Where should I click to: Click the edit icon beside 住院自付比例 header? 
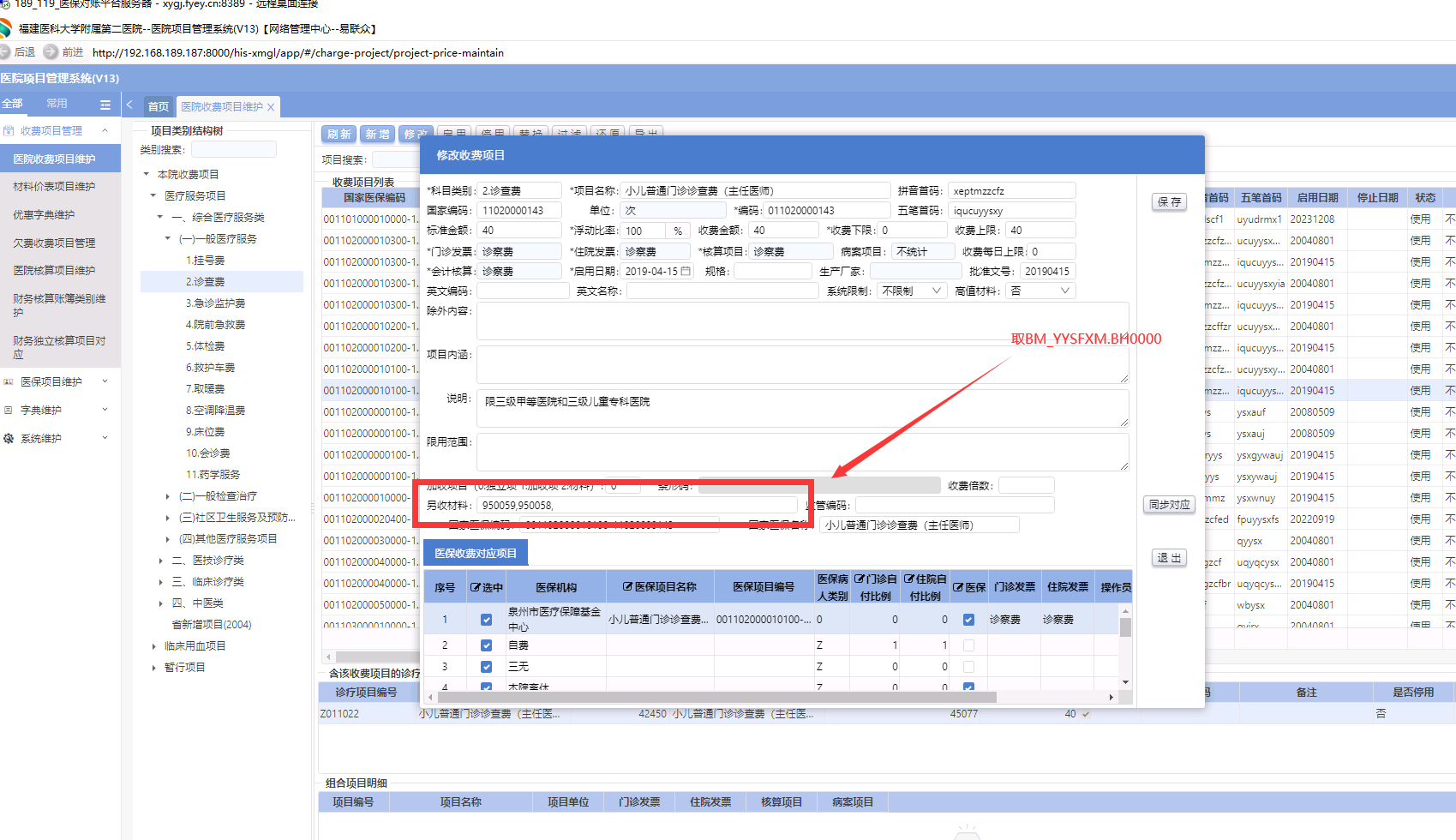click(x=909, y=579)
